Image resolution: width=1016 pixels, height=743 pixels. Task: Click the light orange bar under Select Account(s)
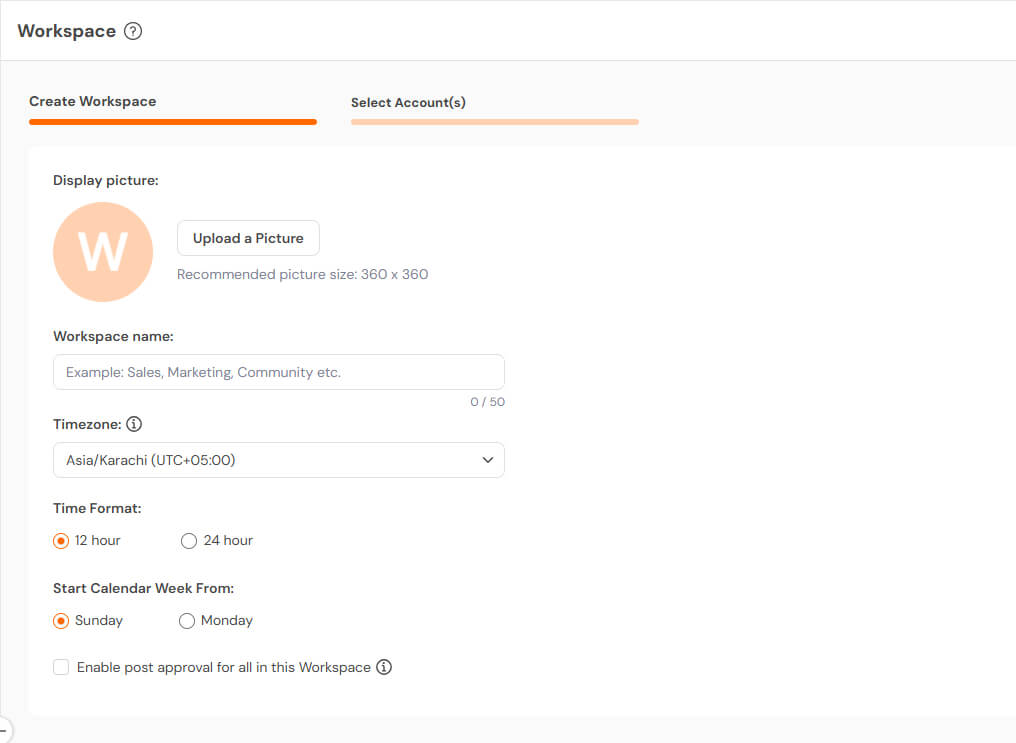click(494, 122)
